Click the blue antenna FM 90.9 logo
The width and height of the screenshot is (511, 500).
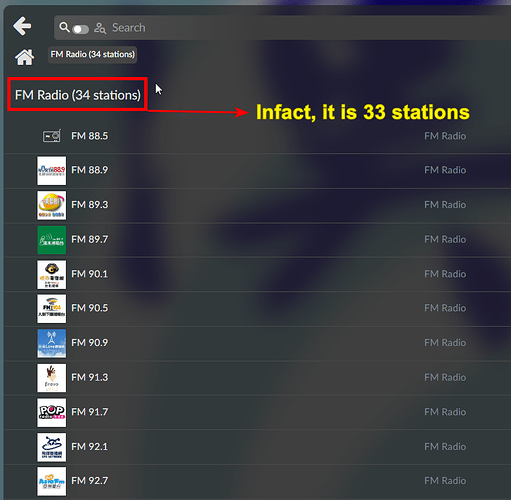point(52,343)
